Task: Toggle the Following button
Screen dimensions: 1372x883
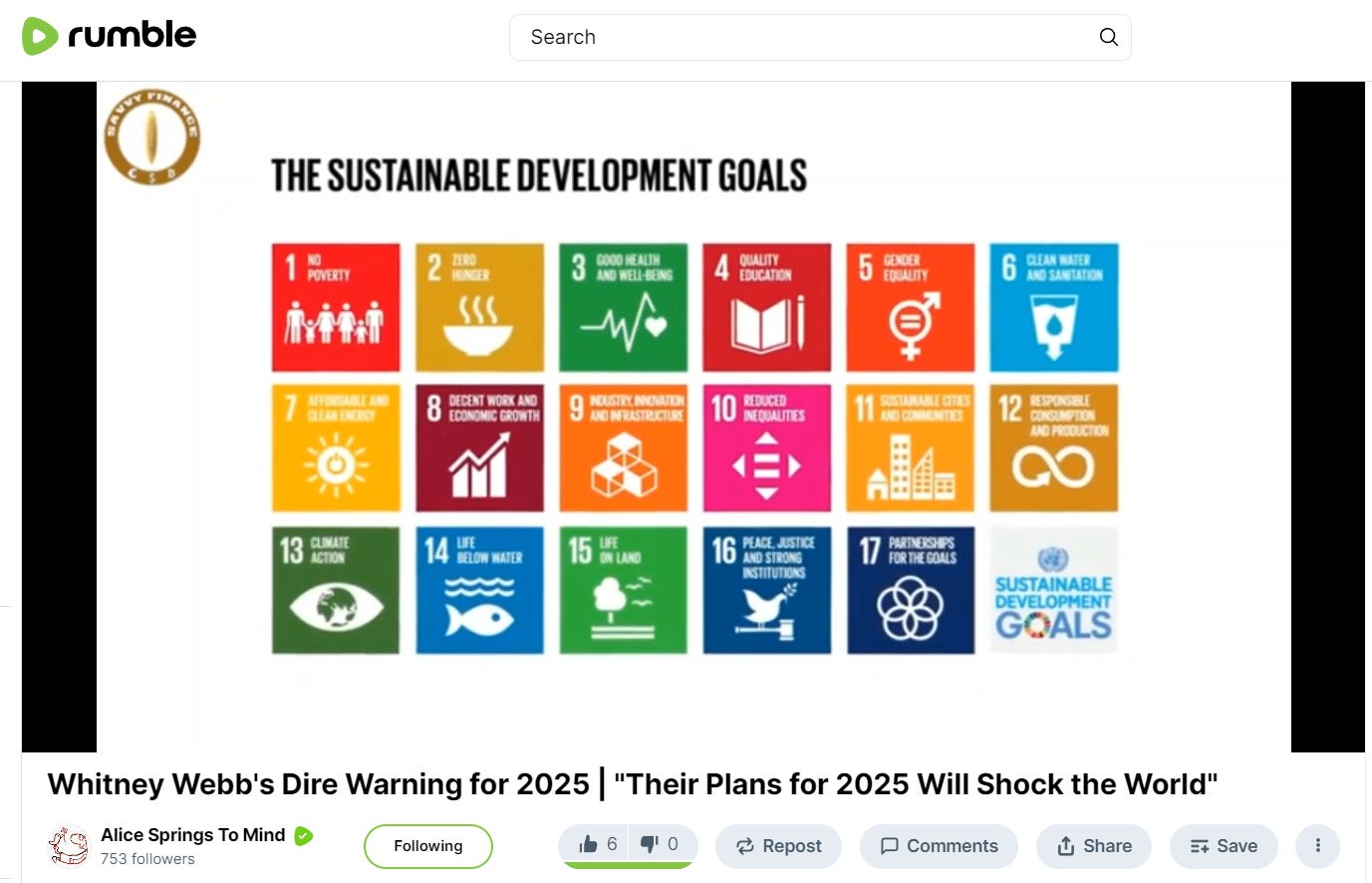Action: [428, 846]
